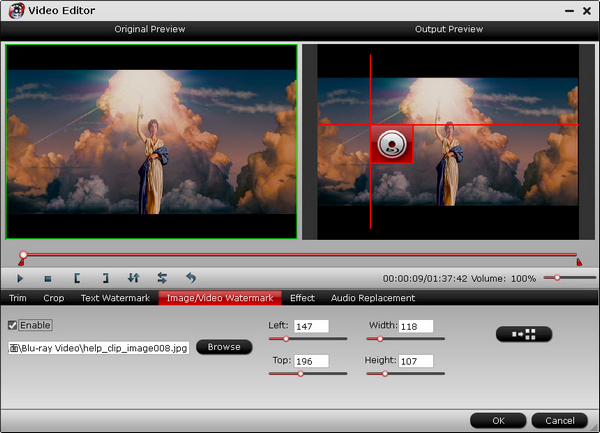Click the Video Editor app logo

[x=16, y=11]
